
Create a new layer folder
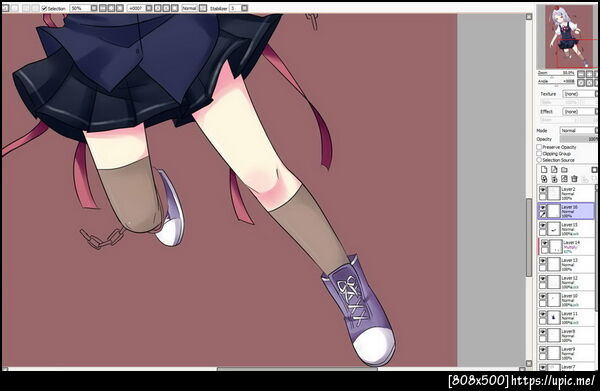tap(564, 169)
